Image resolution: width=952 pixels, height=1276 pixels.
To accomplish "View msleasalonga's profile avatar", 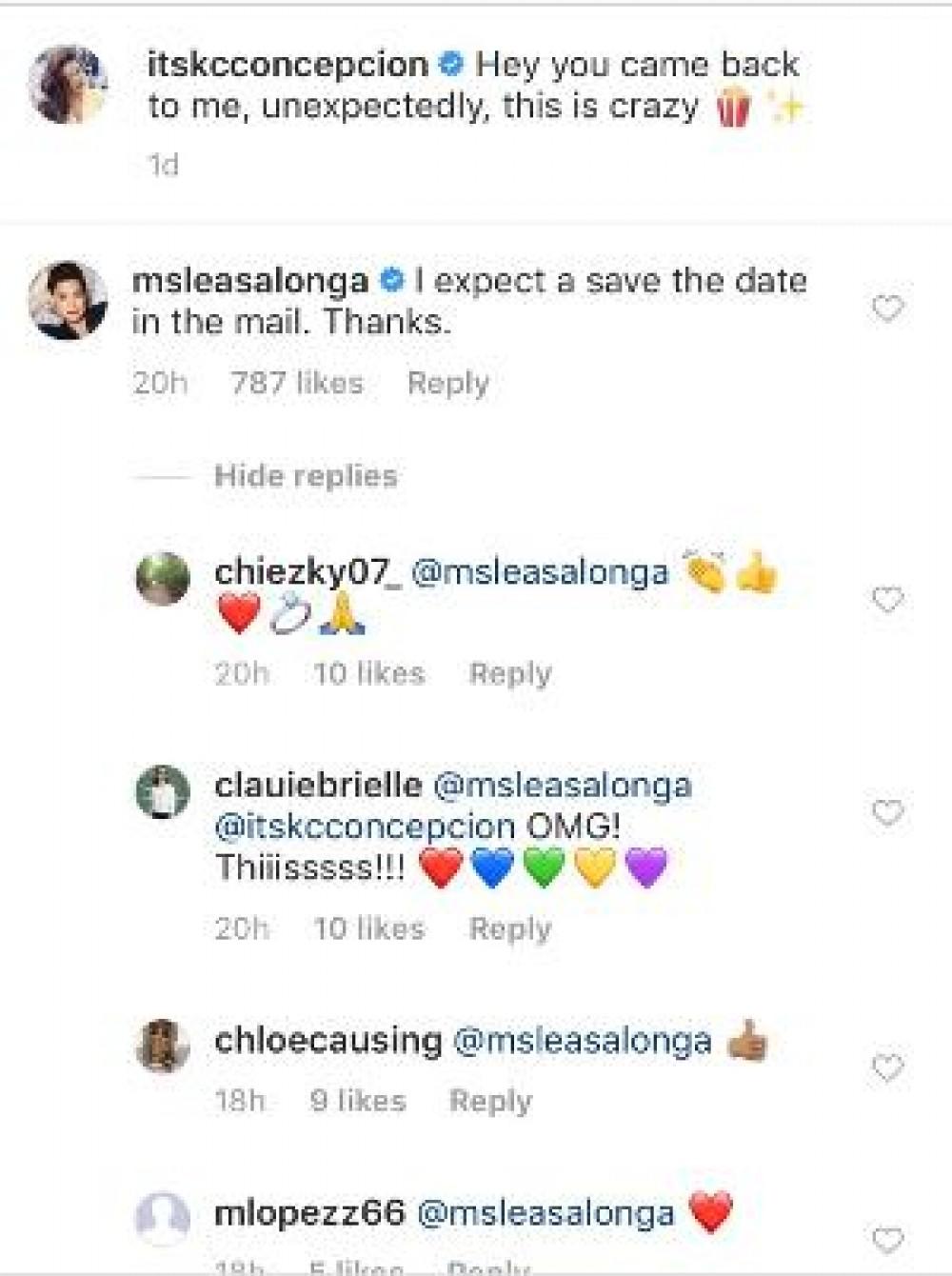I will [x=68, y=301].
